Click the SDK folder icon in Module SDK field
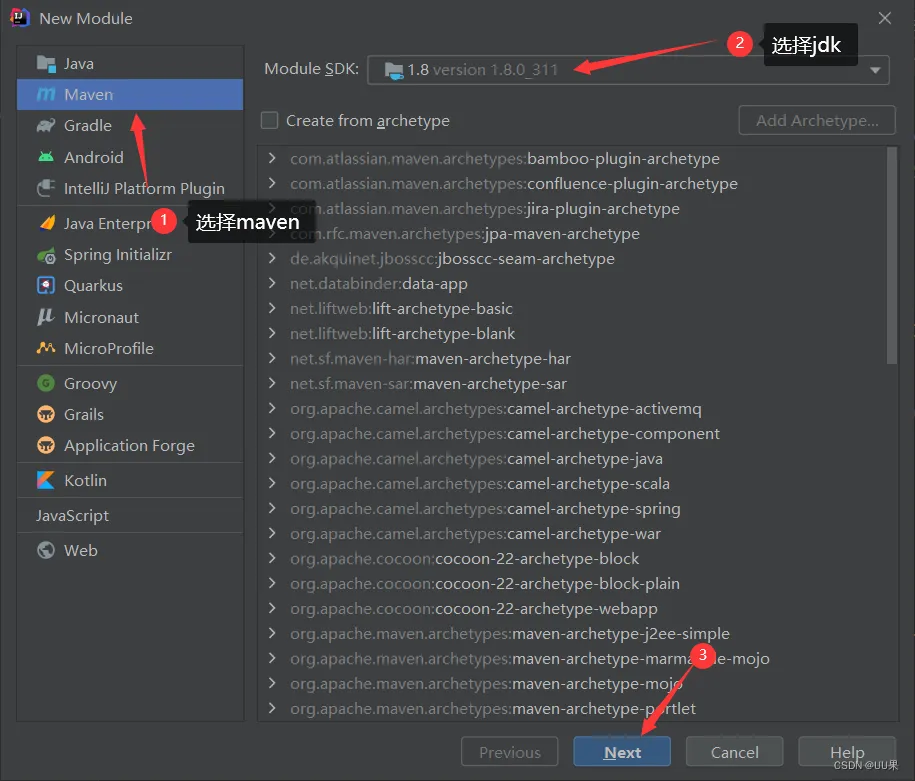This screenshot has width=915, height=781. coord(394,71)
